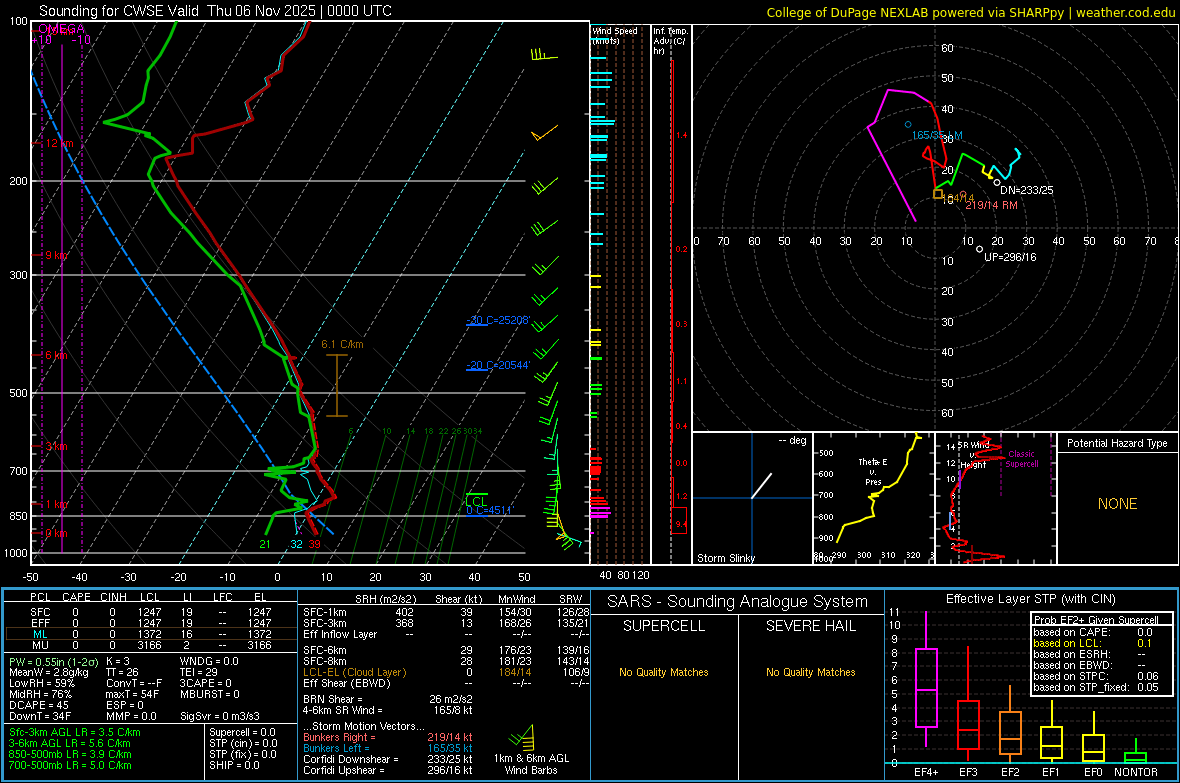Click the SigSvr = 0 m3/s3 value
The width and height of the screenshot is (1180, 783).
(220, 716)
